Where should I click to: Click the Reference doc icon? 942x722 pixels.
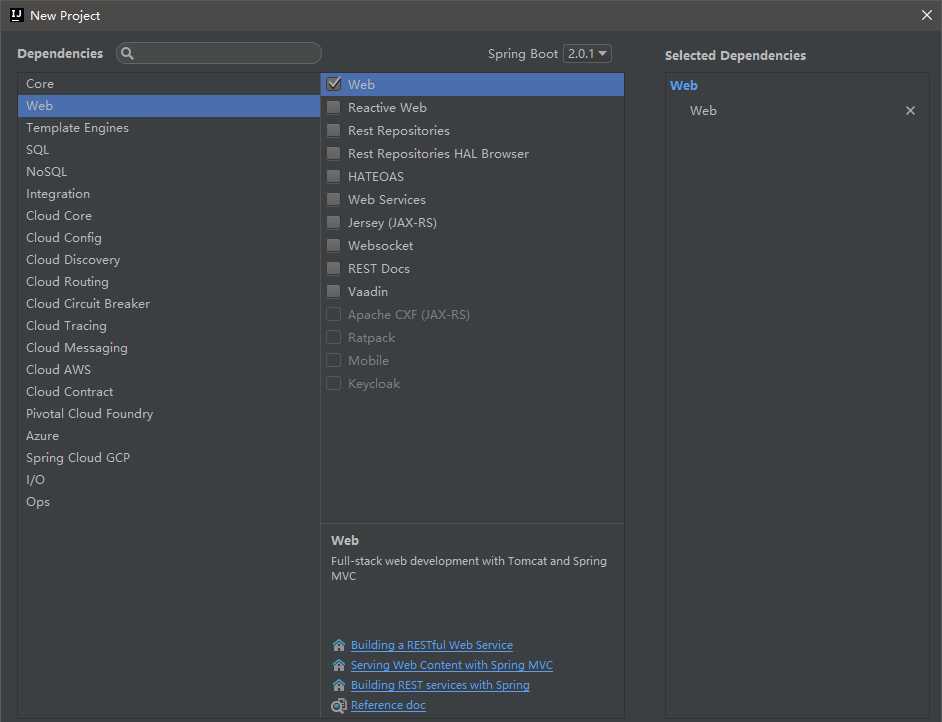[339, 705]
